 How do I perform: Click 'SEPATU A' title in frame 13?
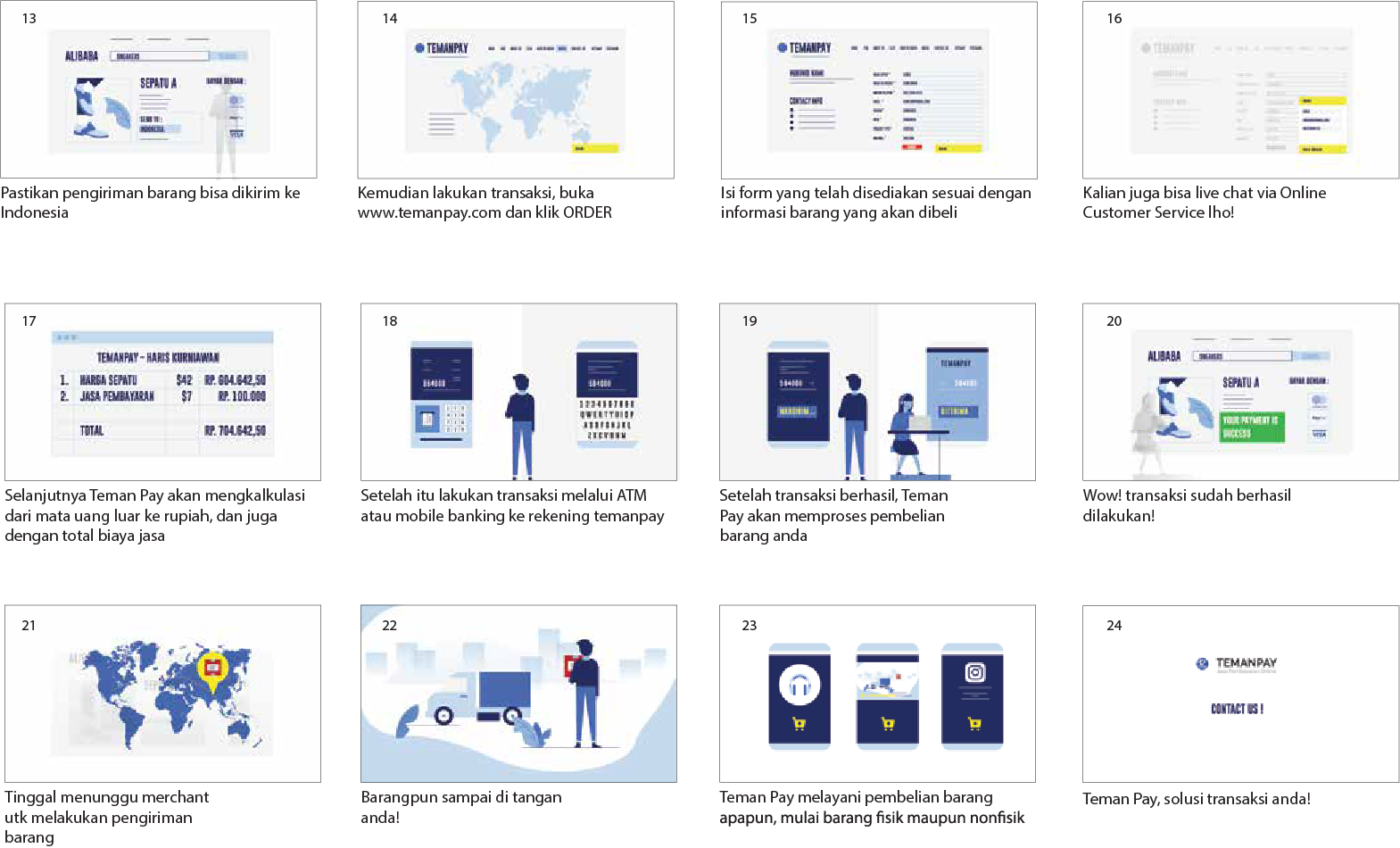[x=158, y=83]
